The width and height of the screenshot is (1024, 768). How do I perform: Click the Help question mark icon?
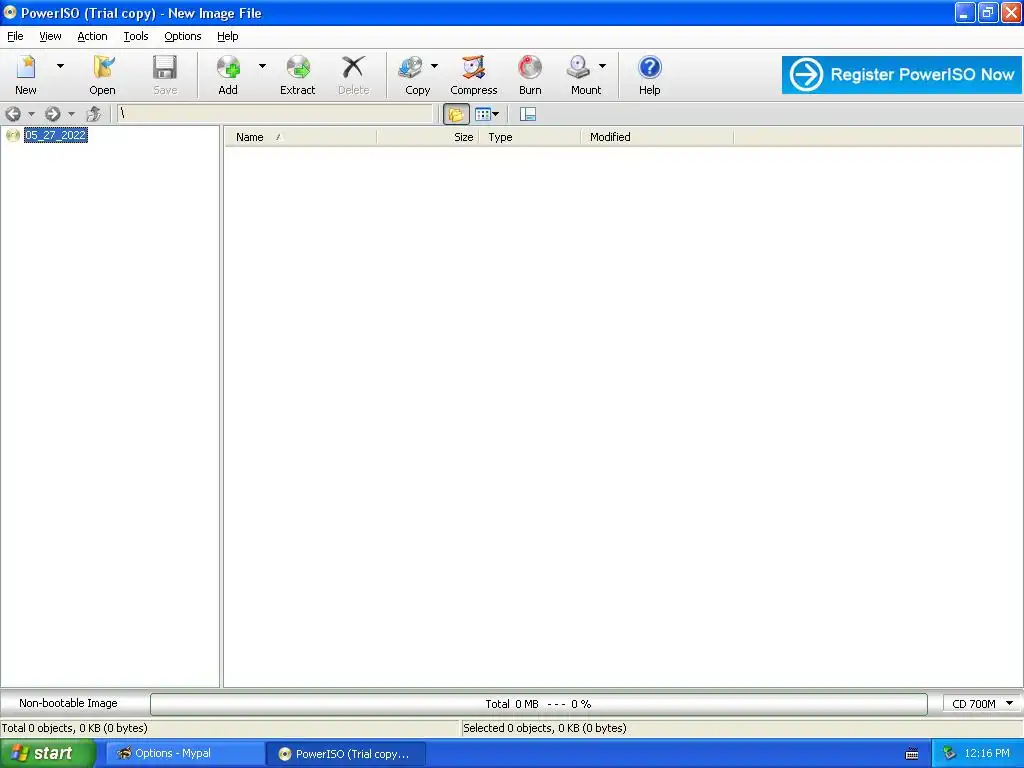coord(649,67)
